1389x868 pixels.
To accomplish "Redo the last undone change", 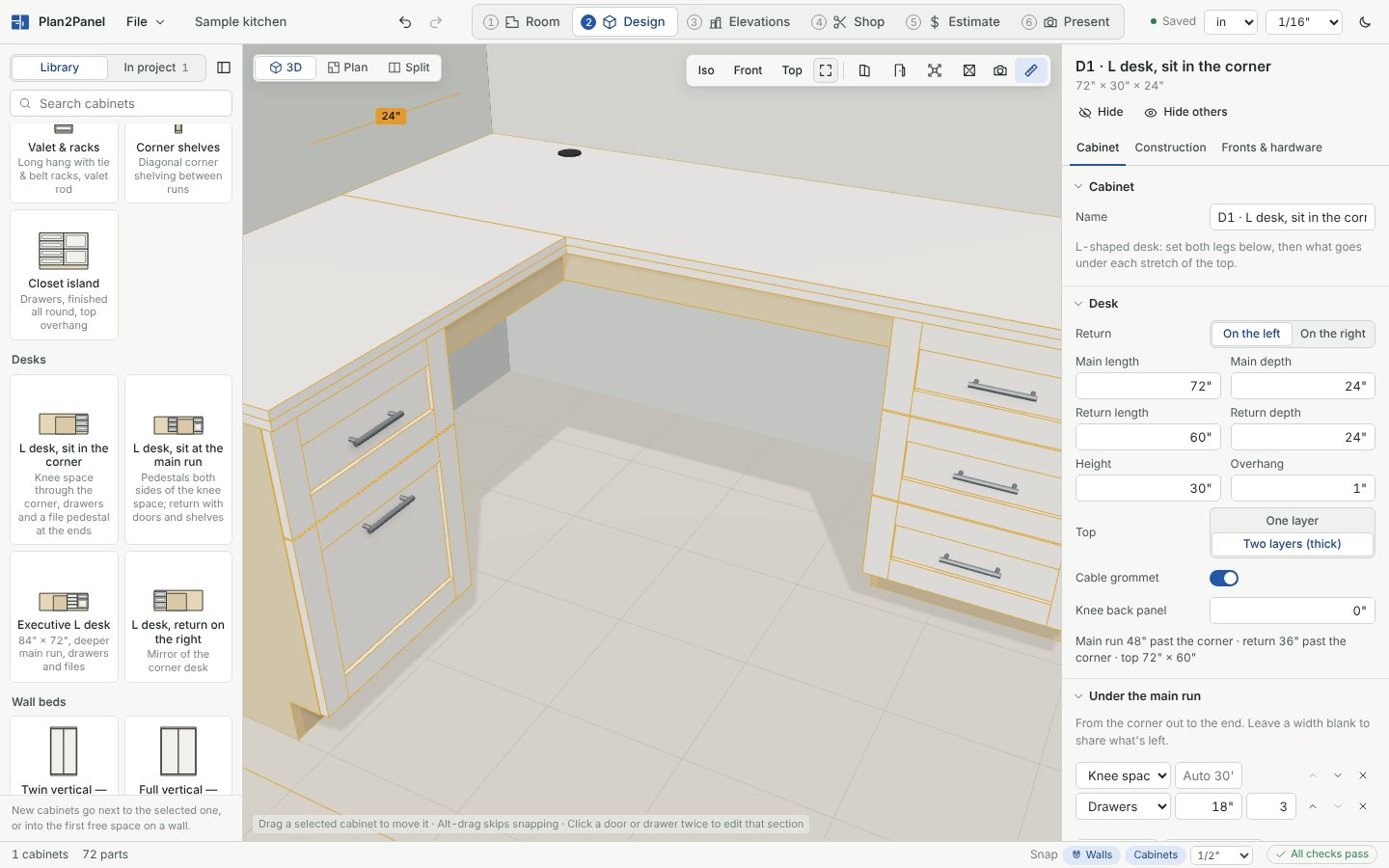I will [x=436, y=22].
